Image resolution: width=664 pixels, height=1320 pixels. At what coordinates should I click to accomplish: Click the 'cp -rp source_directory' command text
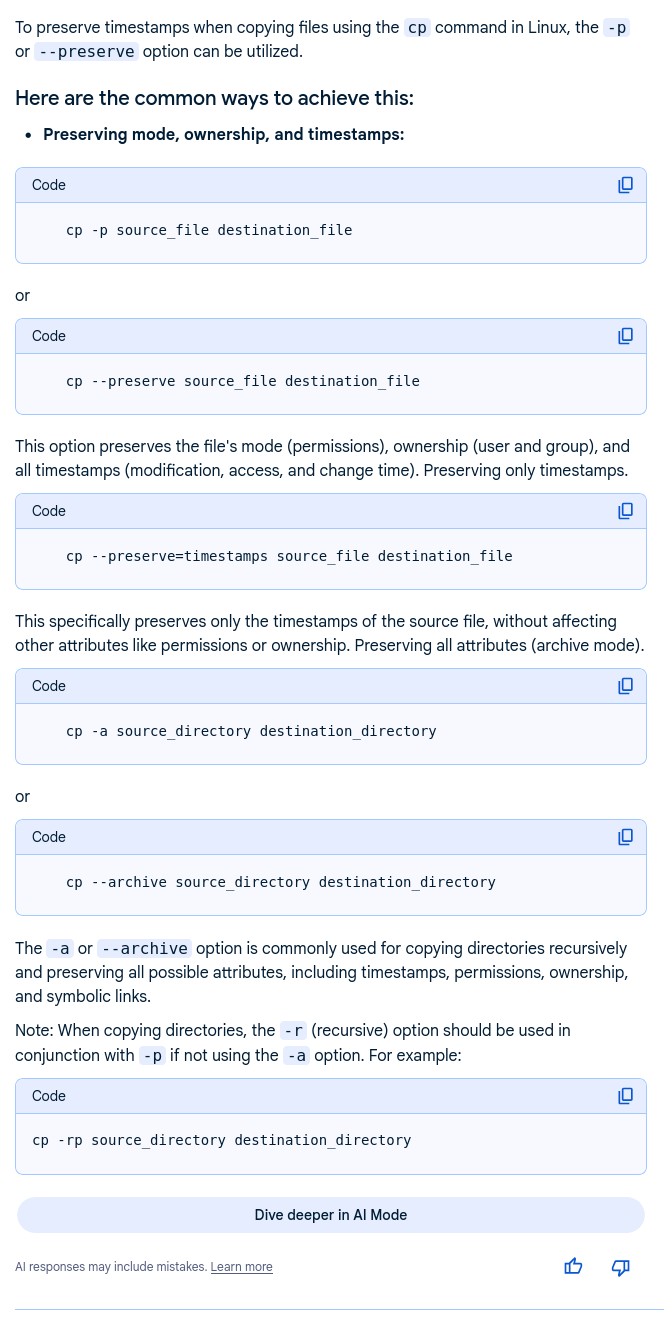222,1140
